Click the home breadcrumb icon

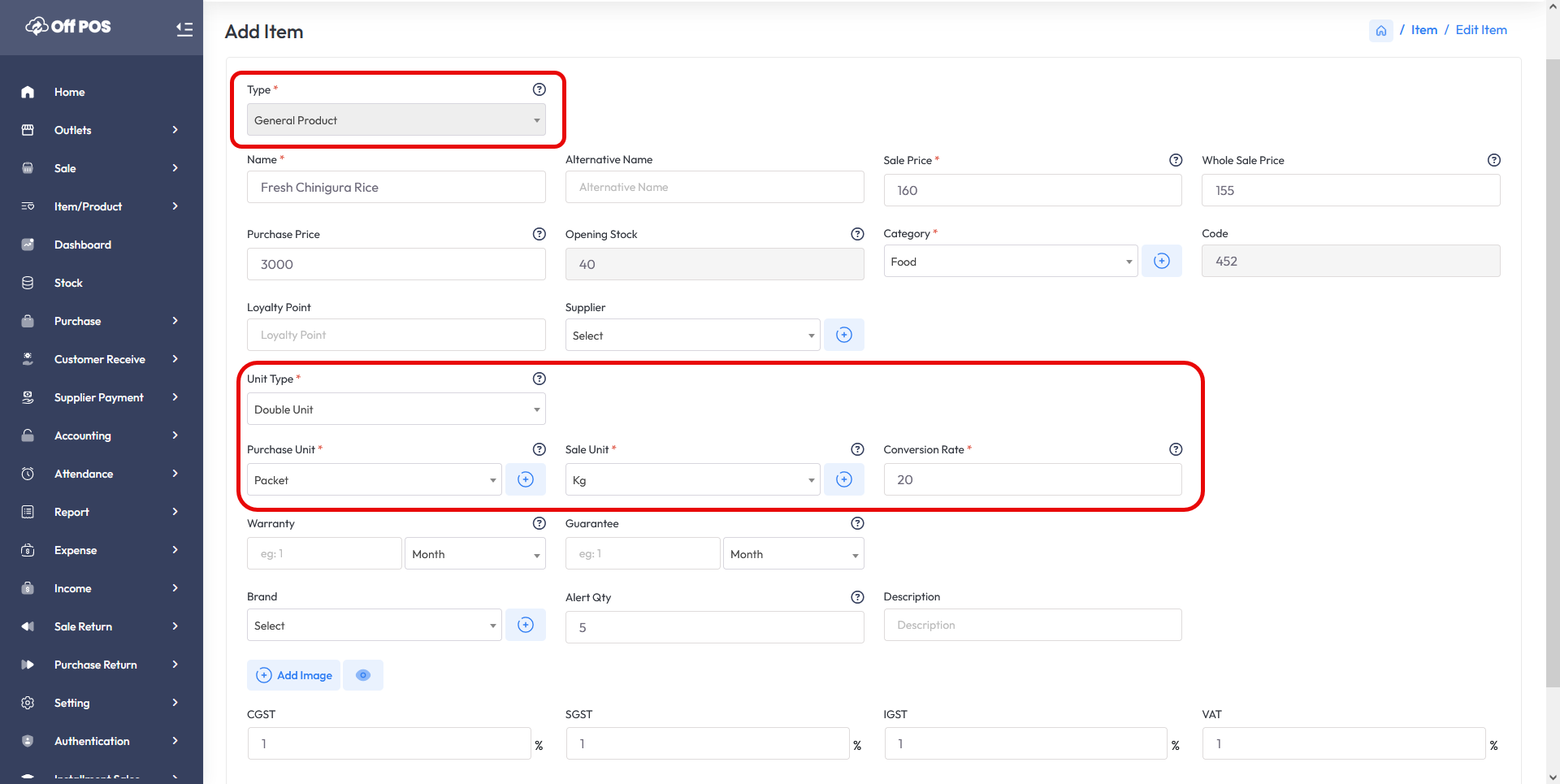click(1380, 31)
